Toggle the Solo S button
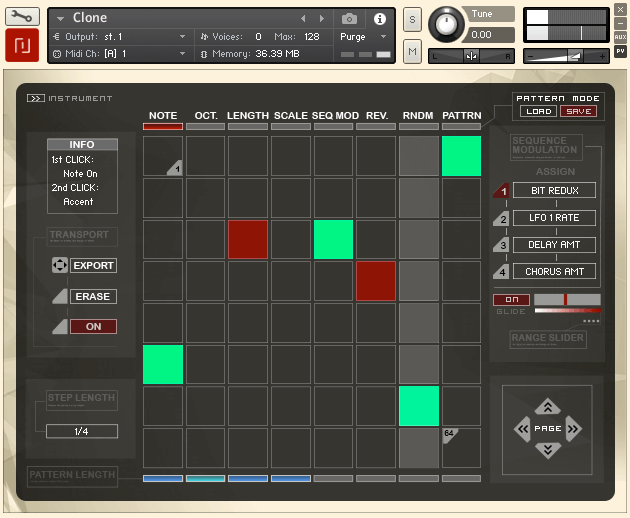Image resolution: width=630 pixels, height=518 pixels. [x=412, y=20]
